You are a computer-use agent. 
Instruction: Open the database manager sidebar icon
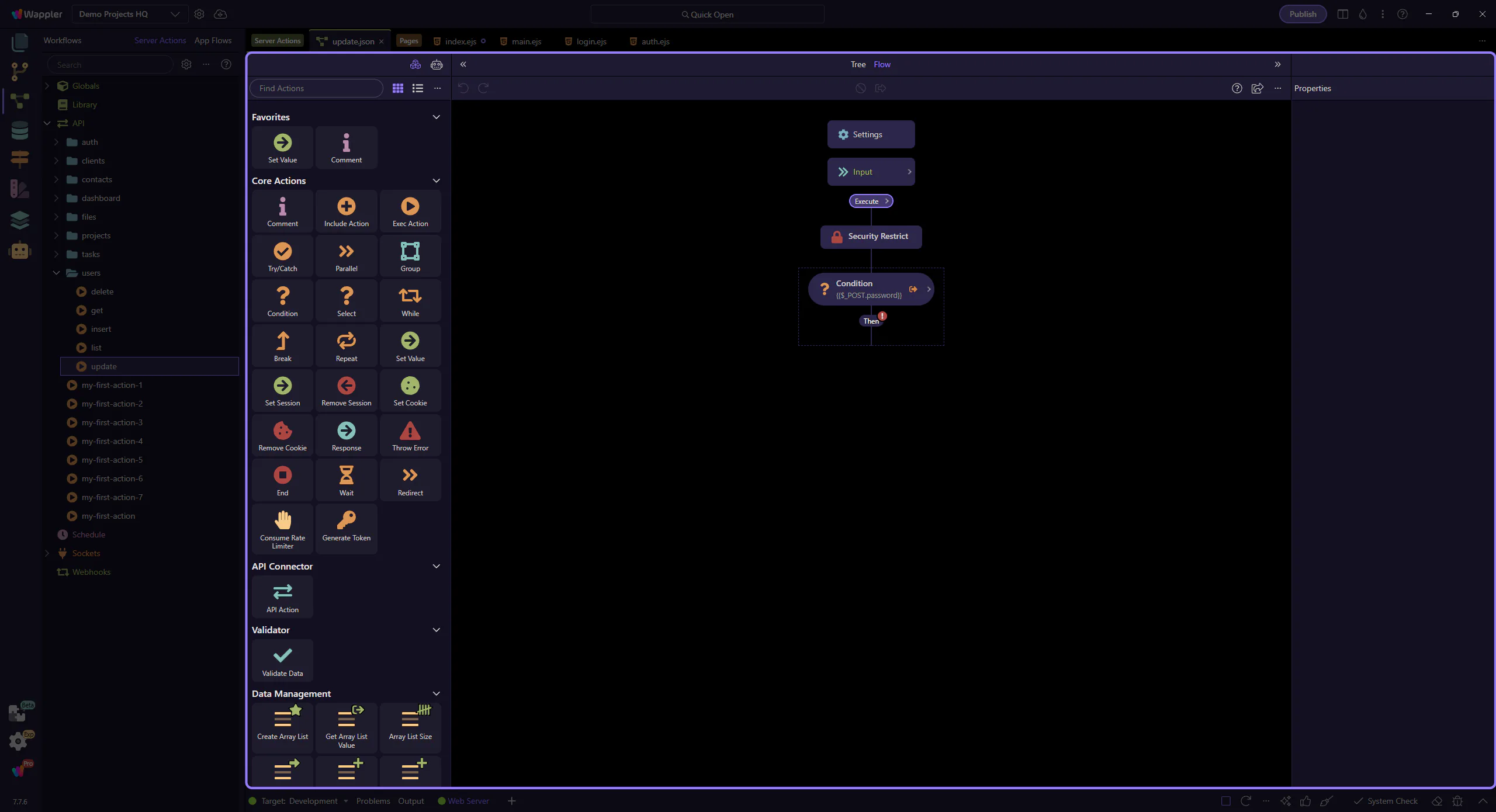[x=19, y=130]
